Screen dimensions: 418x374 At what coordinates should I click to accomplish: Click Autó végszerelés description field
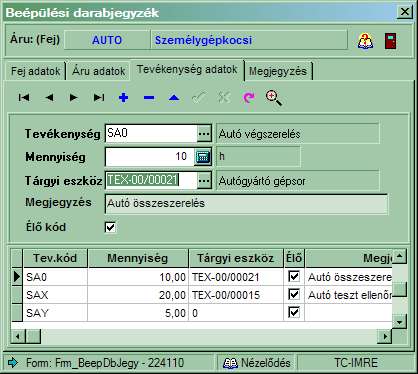pyautogui.click(x=298, y=134)
